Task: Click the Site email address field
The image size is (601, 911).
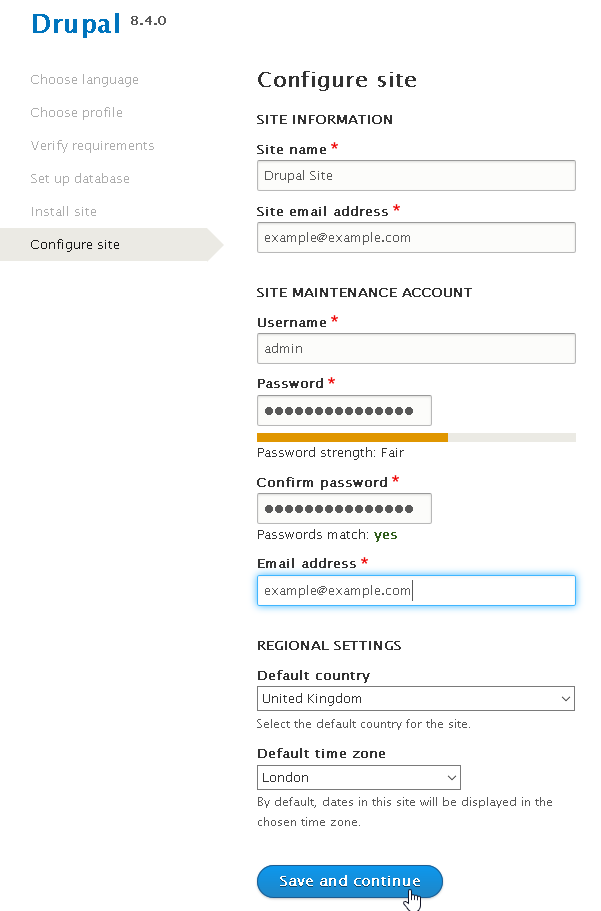Action: point(416,238)
